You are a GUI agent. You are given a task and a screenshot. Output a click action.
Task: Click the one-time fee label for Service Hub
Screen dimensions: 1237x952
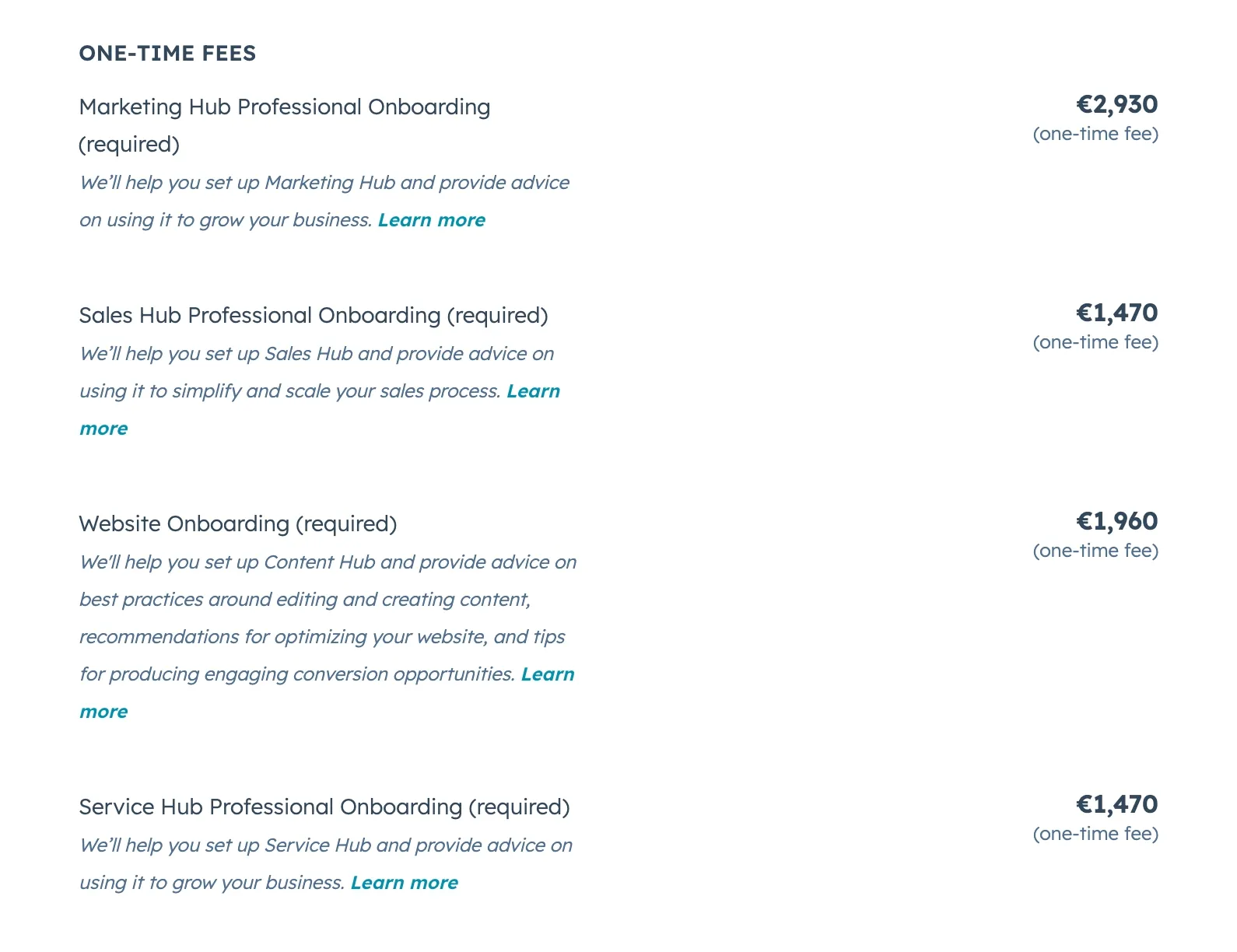(1095, 834)
